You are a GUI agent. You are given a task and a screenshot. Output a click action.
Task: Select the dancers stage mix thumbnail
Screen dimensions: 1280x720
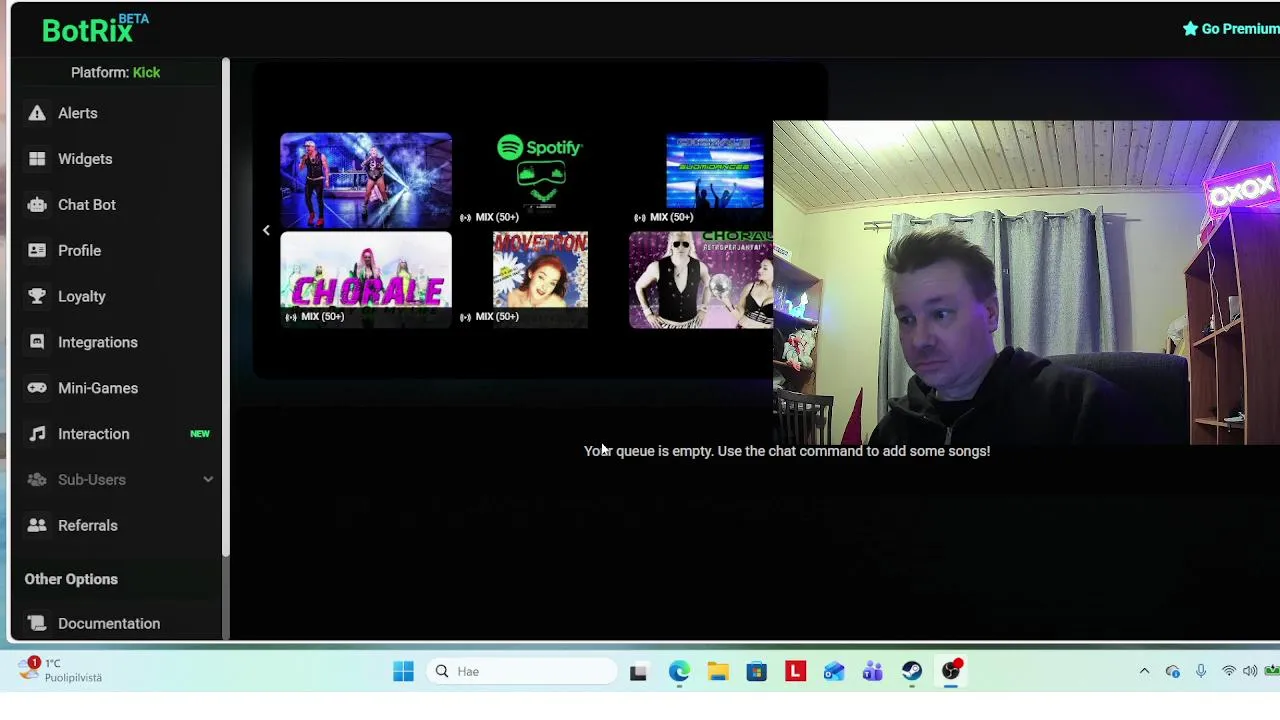pos(366,179)
